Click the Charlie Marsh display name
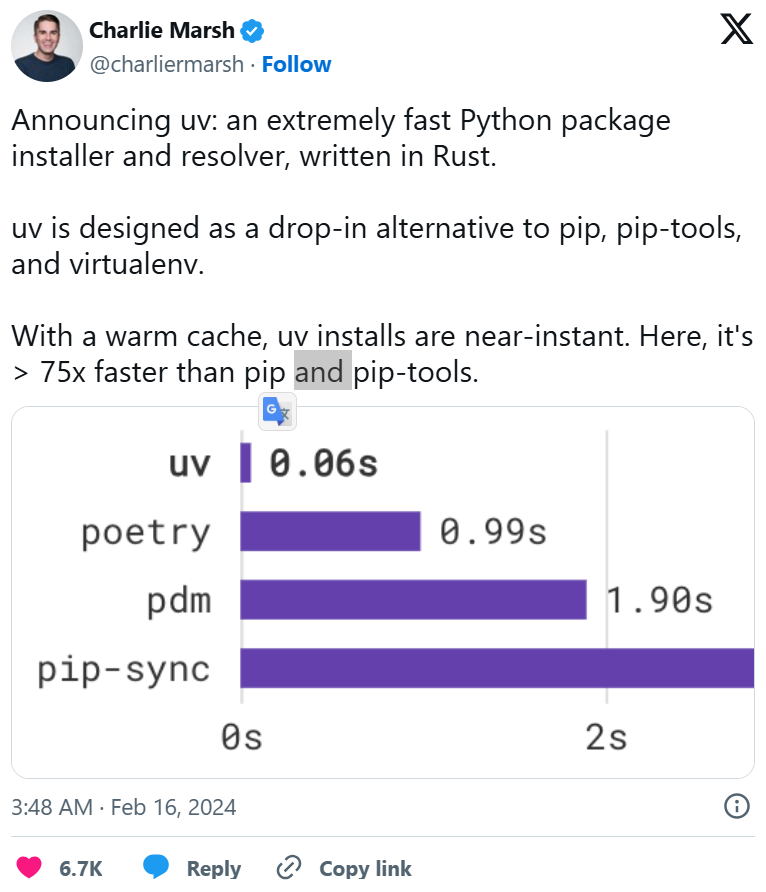 click(162, 30)
